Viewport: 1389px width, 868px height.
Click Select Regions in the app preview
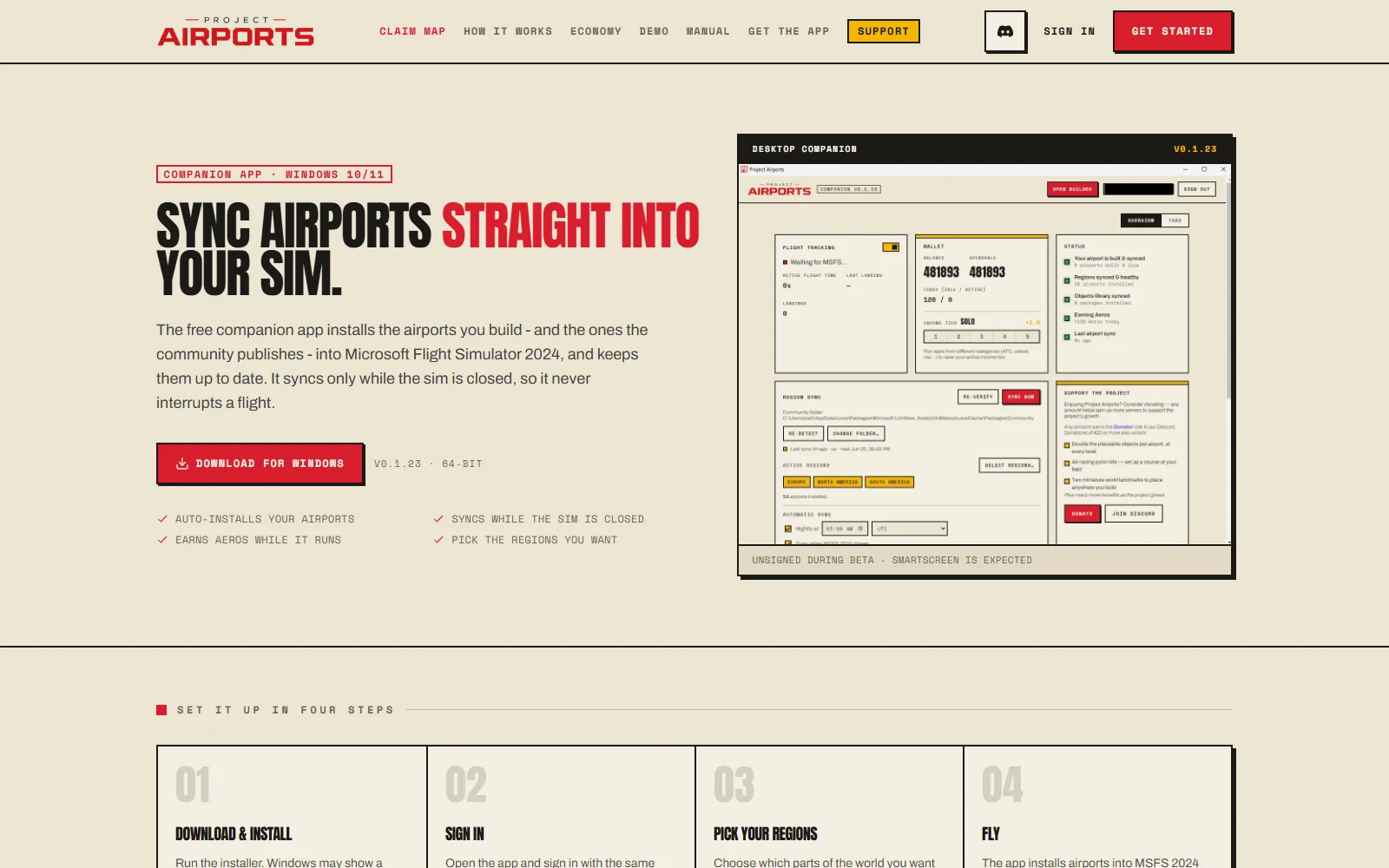click(x=1009, y=465)
